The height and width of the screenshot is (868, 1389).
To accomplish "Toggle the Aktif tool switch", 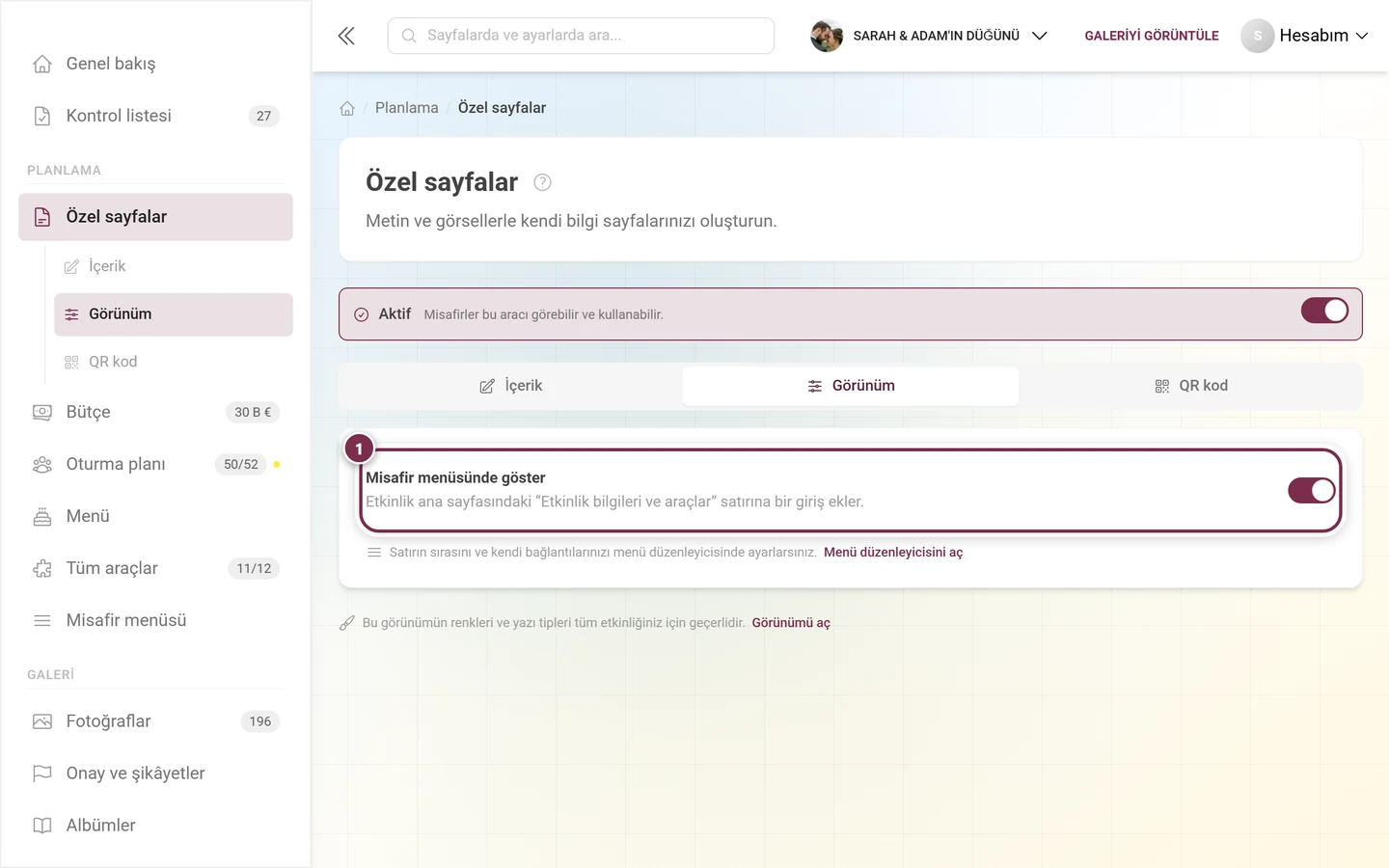I will 1324,311.
